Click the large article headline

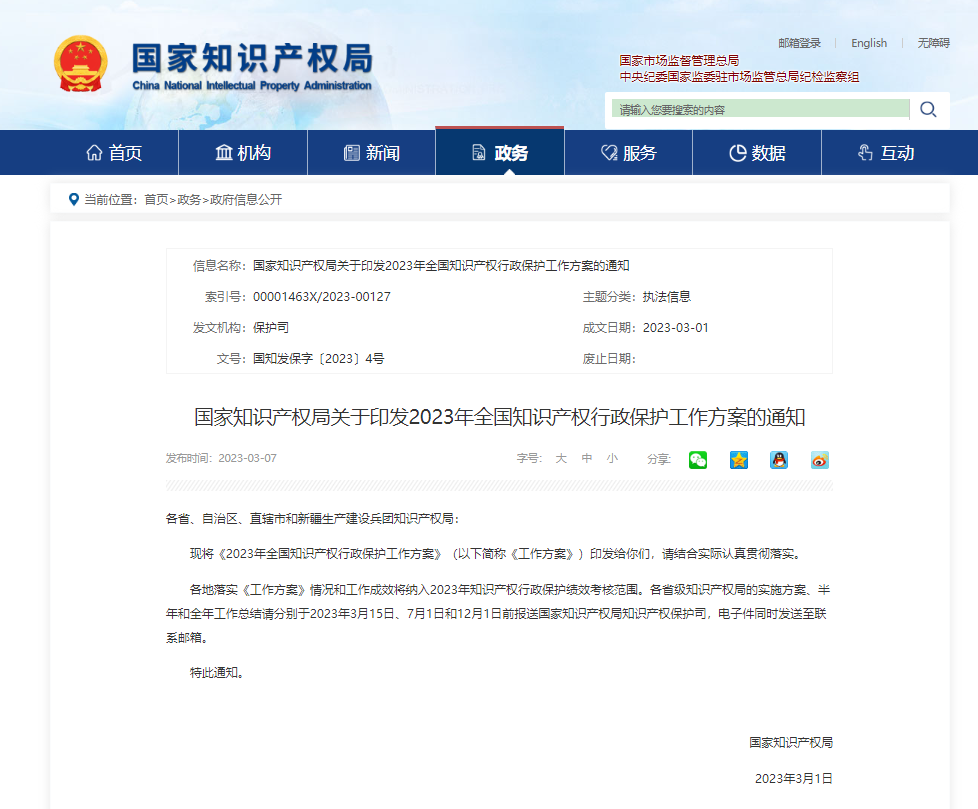pos(500,417)
